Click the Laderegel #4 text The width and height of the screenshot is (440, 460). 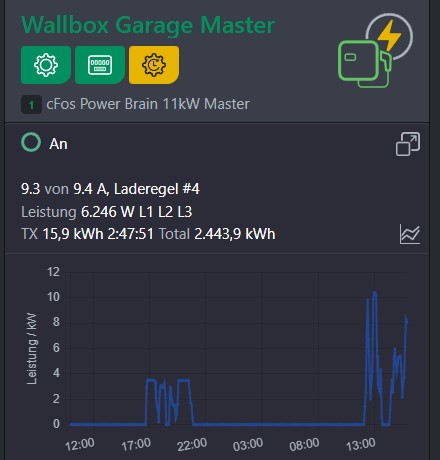click(x=157, y=189)
